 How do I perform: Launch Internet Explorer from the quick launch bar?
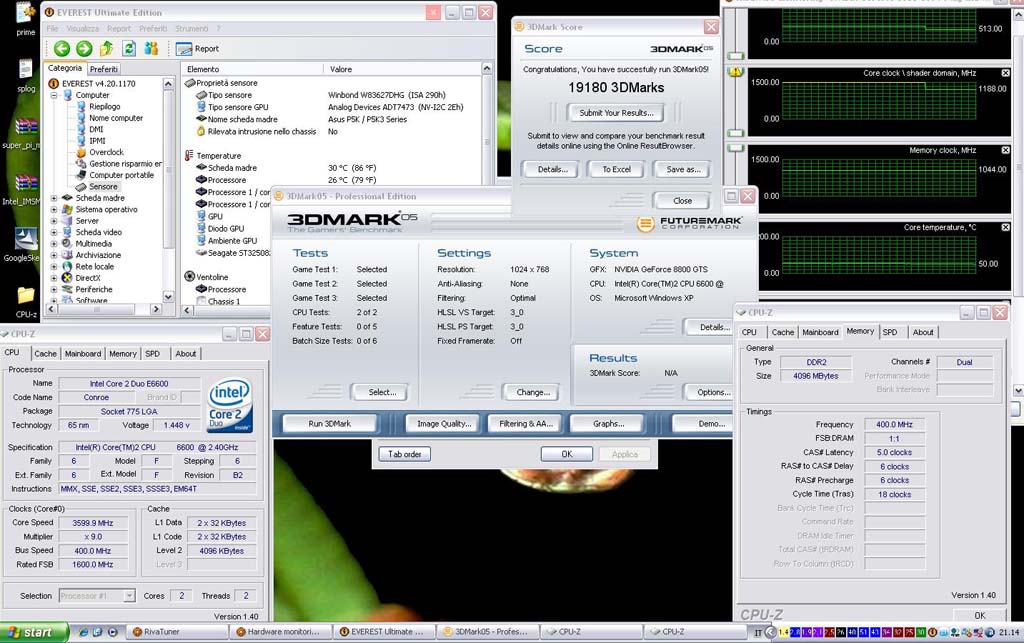point(84,632)
